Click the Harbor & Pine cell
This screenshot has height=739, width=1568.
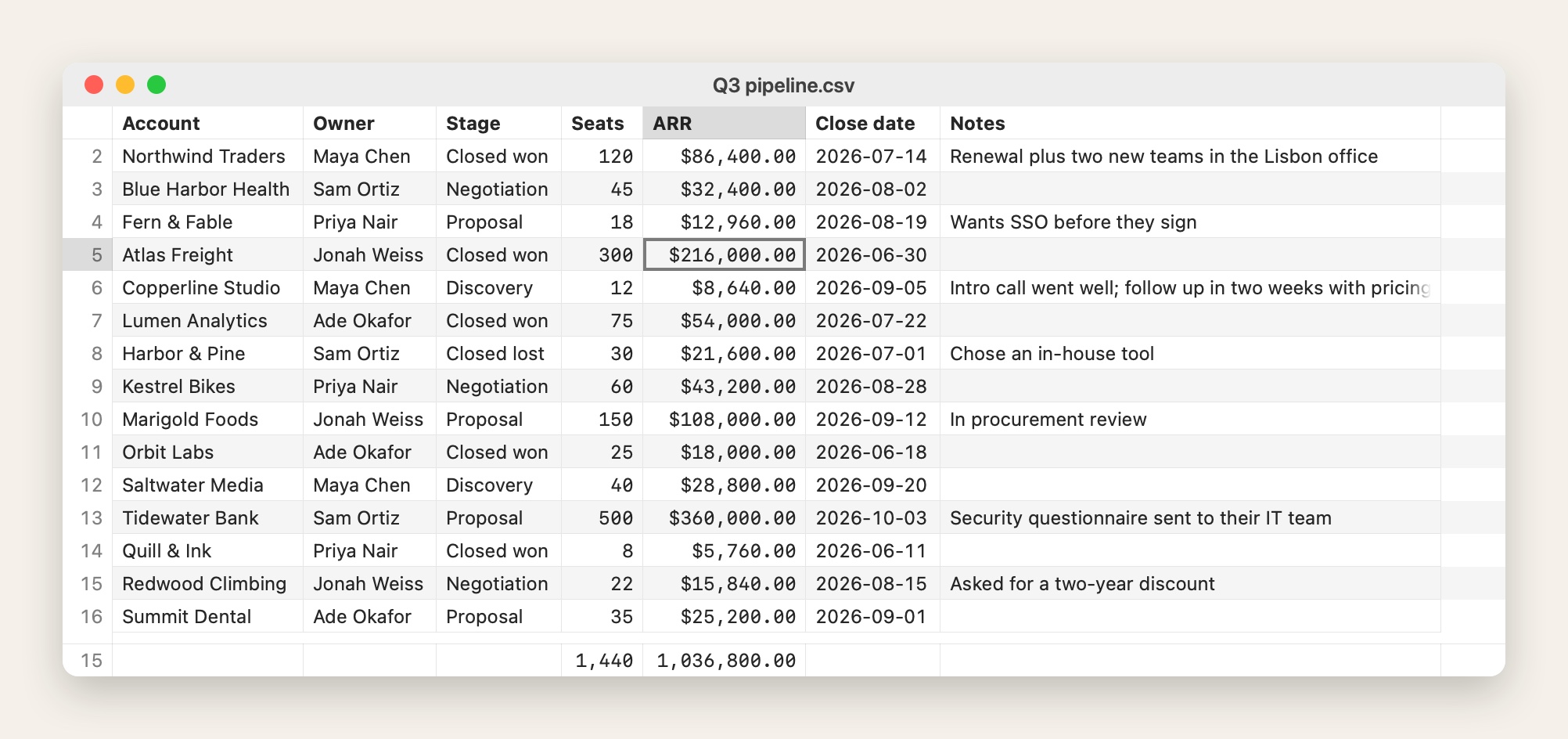click(x=207, y=353)
